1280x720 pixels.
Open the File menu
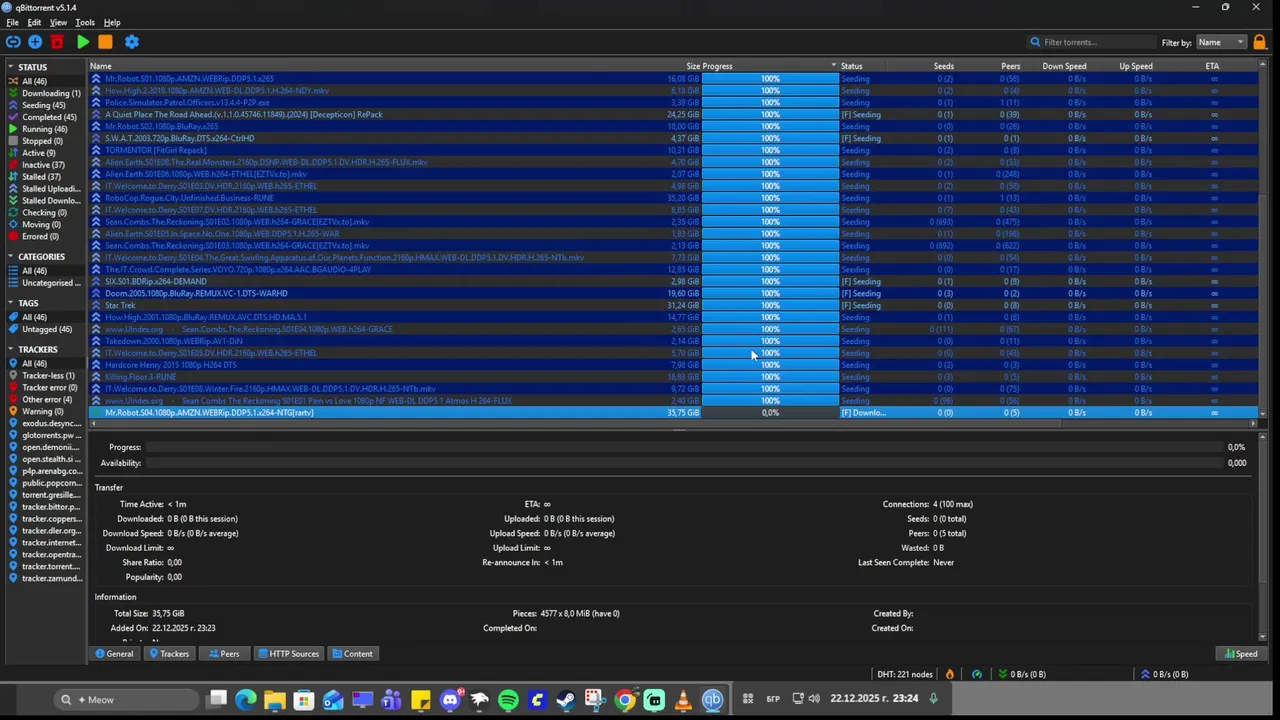pyautogui.click(x=13, y=22)
